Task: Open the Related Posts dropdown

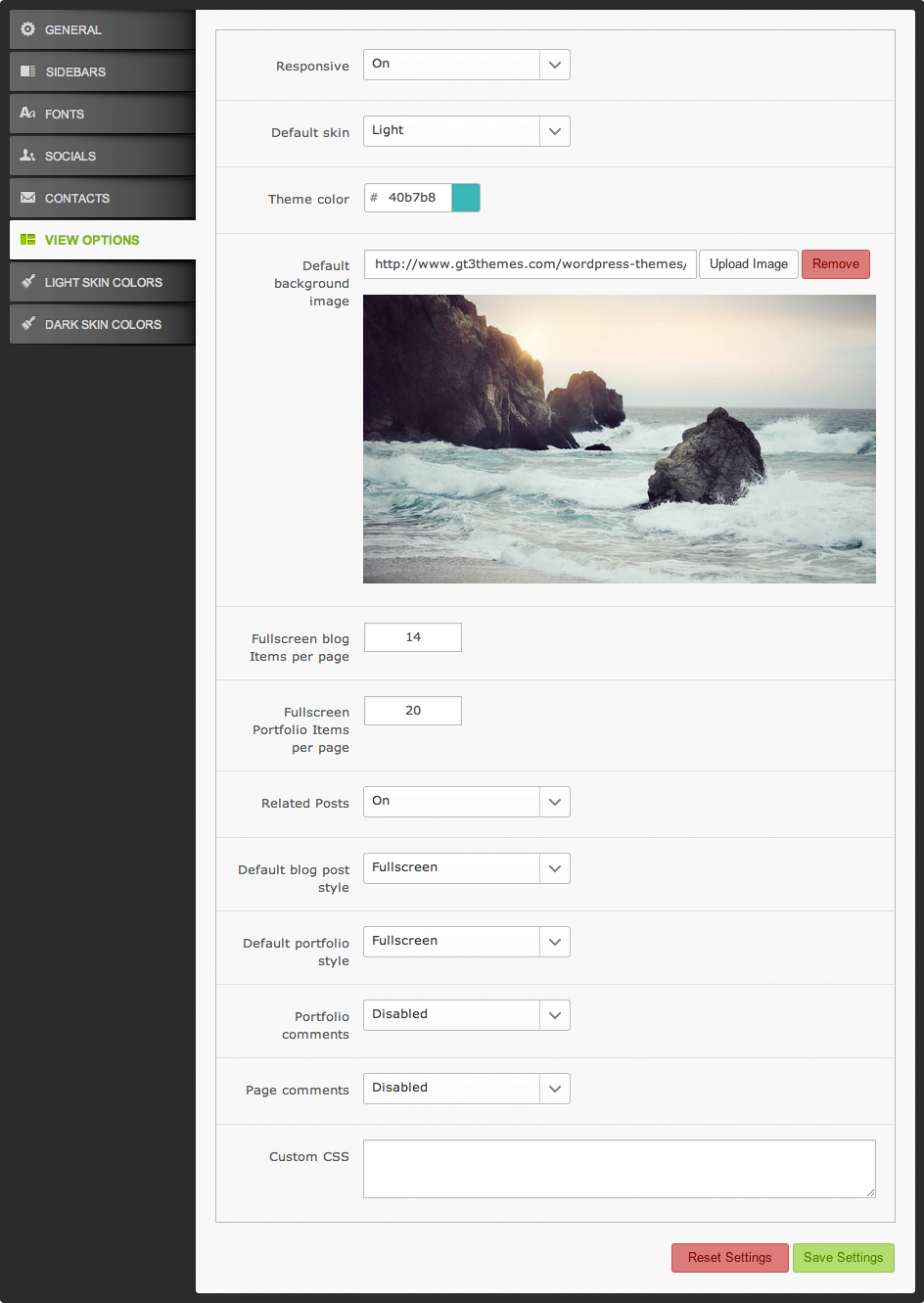Action: coord(466,802)
